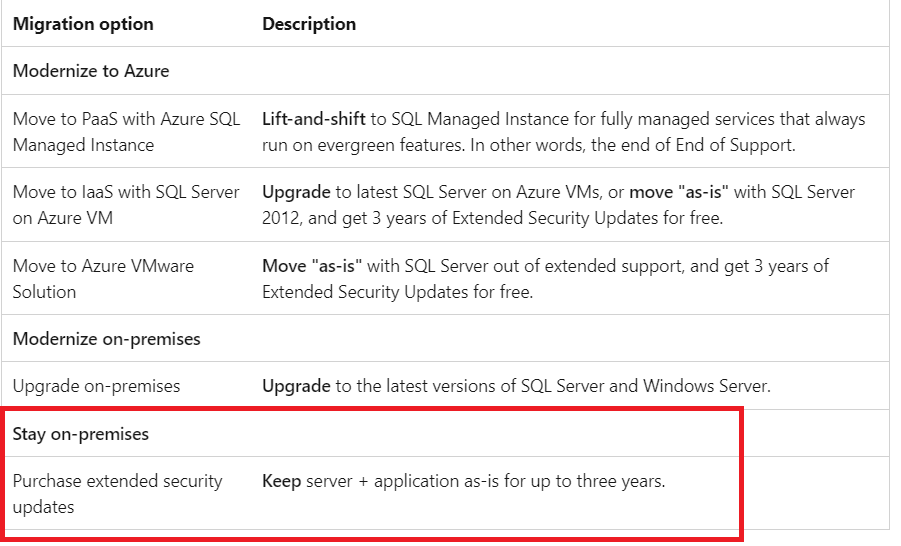
Task: Click bold 'Move "as-is"' in VMware description
Action: pos(313,266)
